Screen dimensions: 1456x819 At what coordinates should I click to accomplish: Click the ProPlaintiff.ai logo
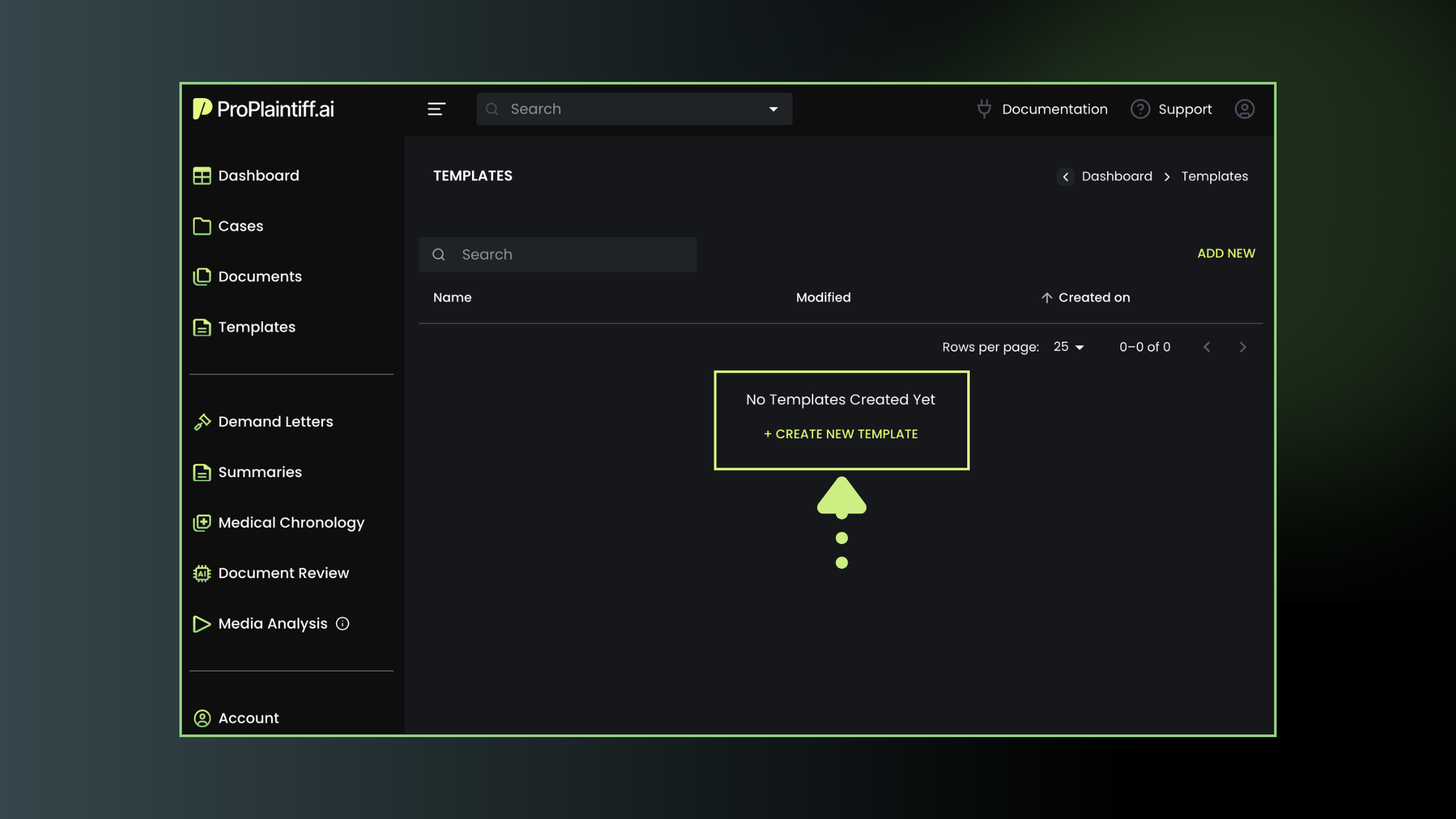pyautogui.click(x=263, y=109)
